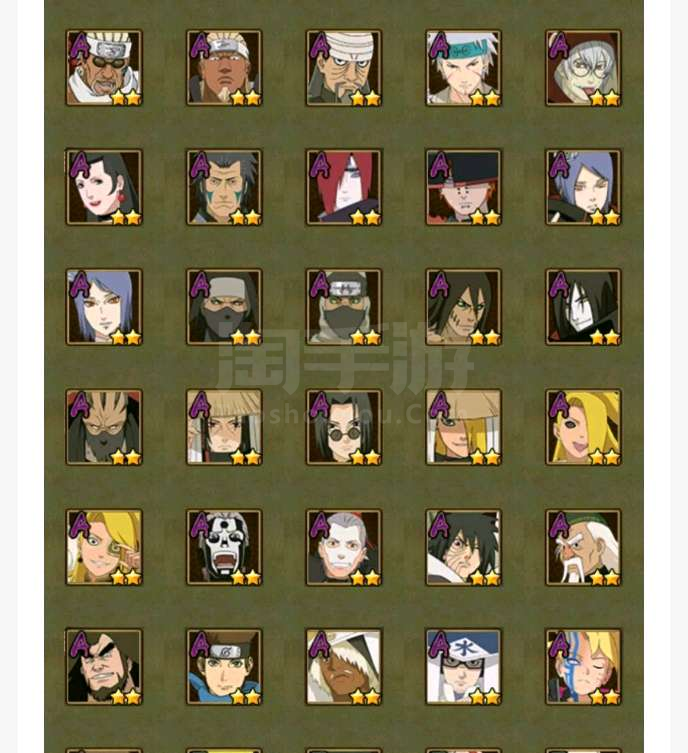
Task: Select Killer Bee portrait with sunglasses
Action: click(x=104, y=68)
